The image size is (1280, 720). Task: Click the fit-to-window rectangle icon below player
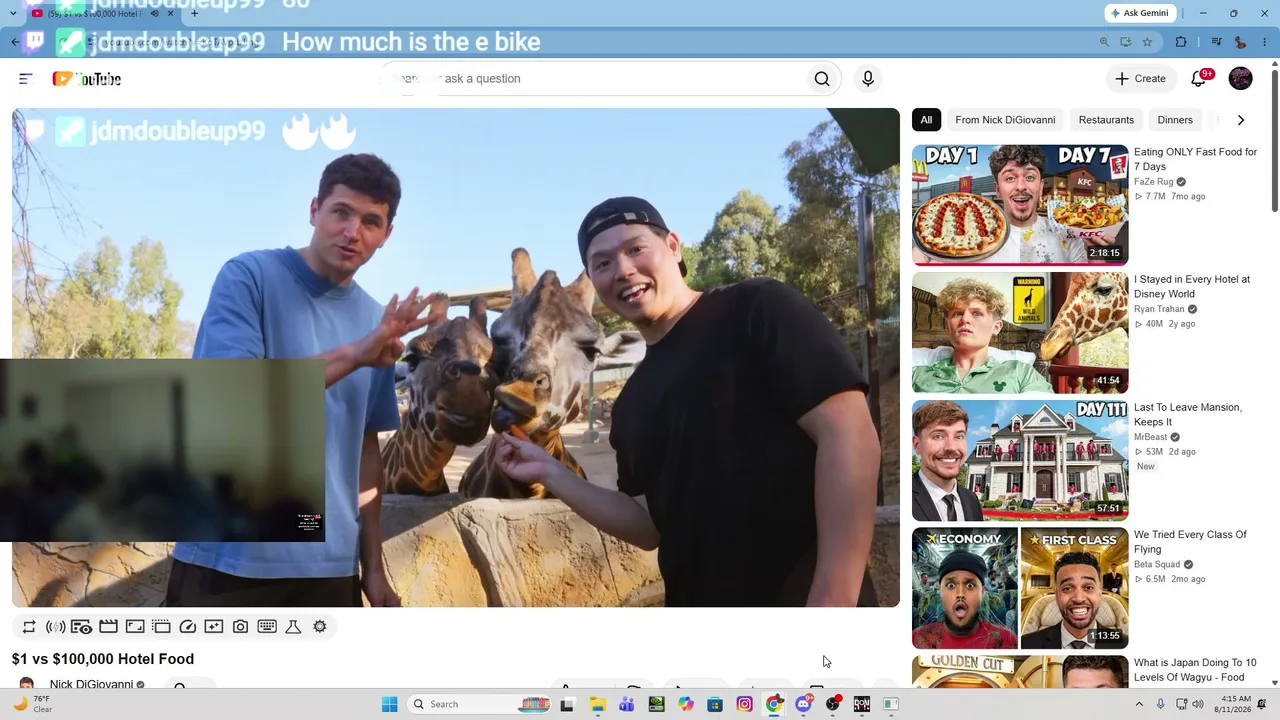tap(135, 627)
